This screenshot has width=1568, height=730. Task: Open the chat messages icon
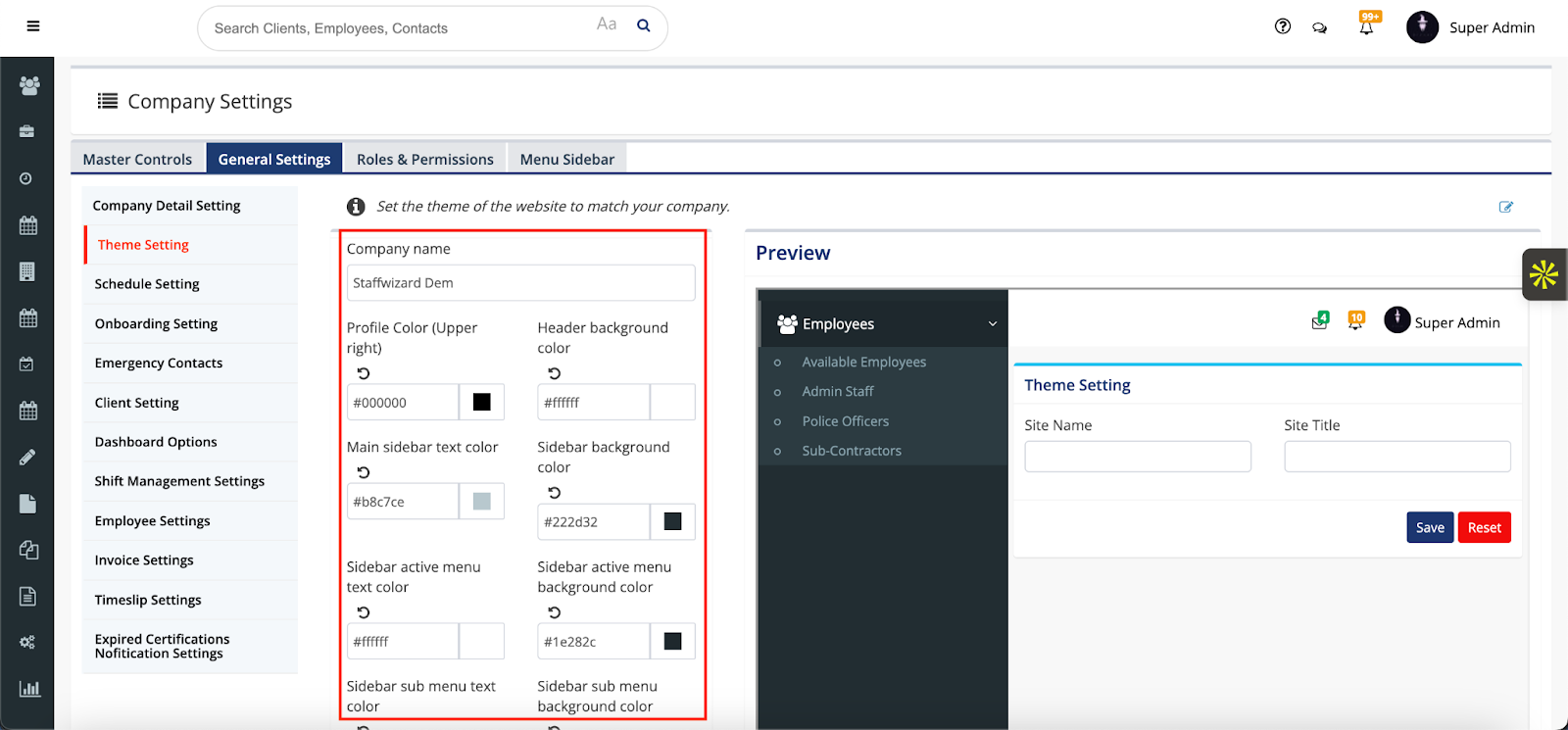tap(1320, 27)
